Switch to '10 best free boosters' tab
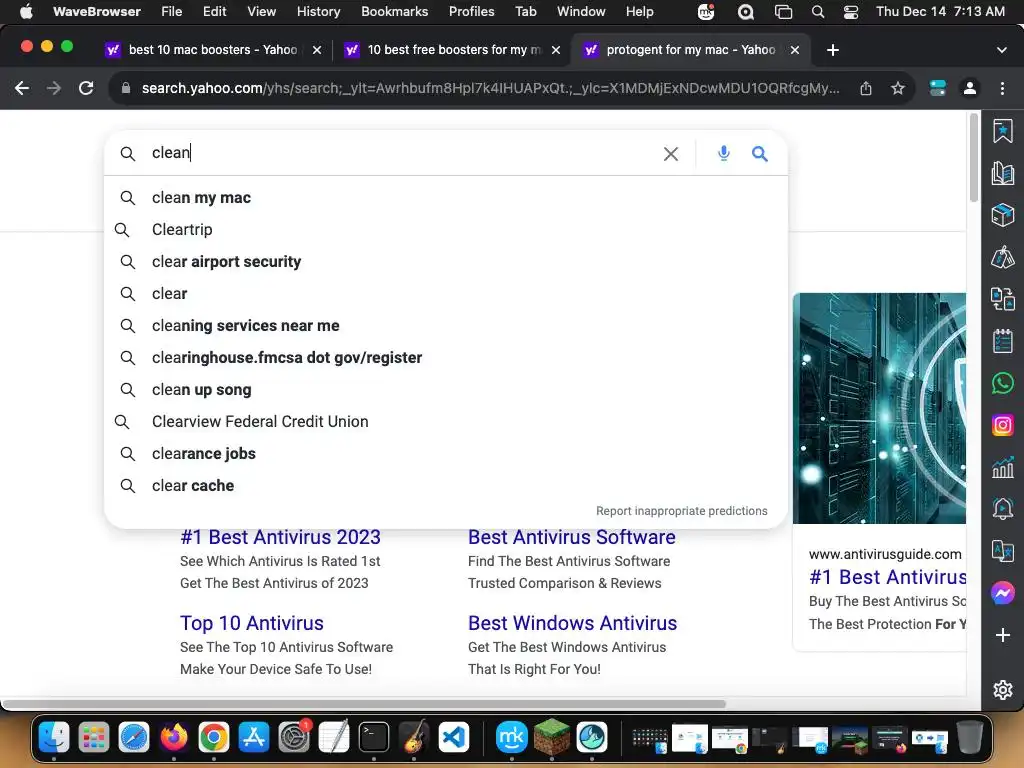Screen dimensions: 1024x768 tap(453, 50)
